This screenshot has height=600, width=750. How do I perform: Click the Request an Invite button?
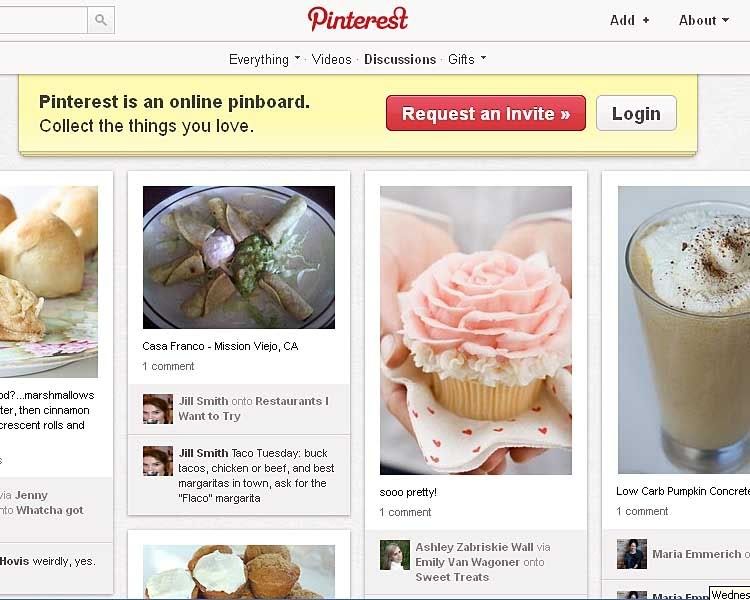click(x=486, y=113)
